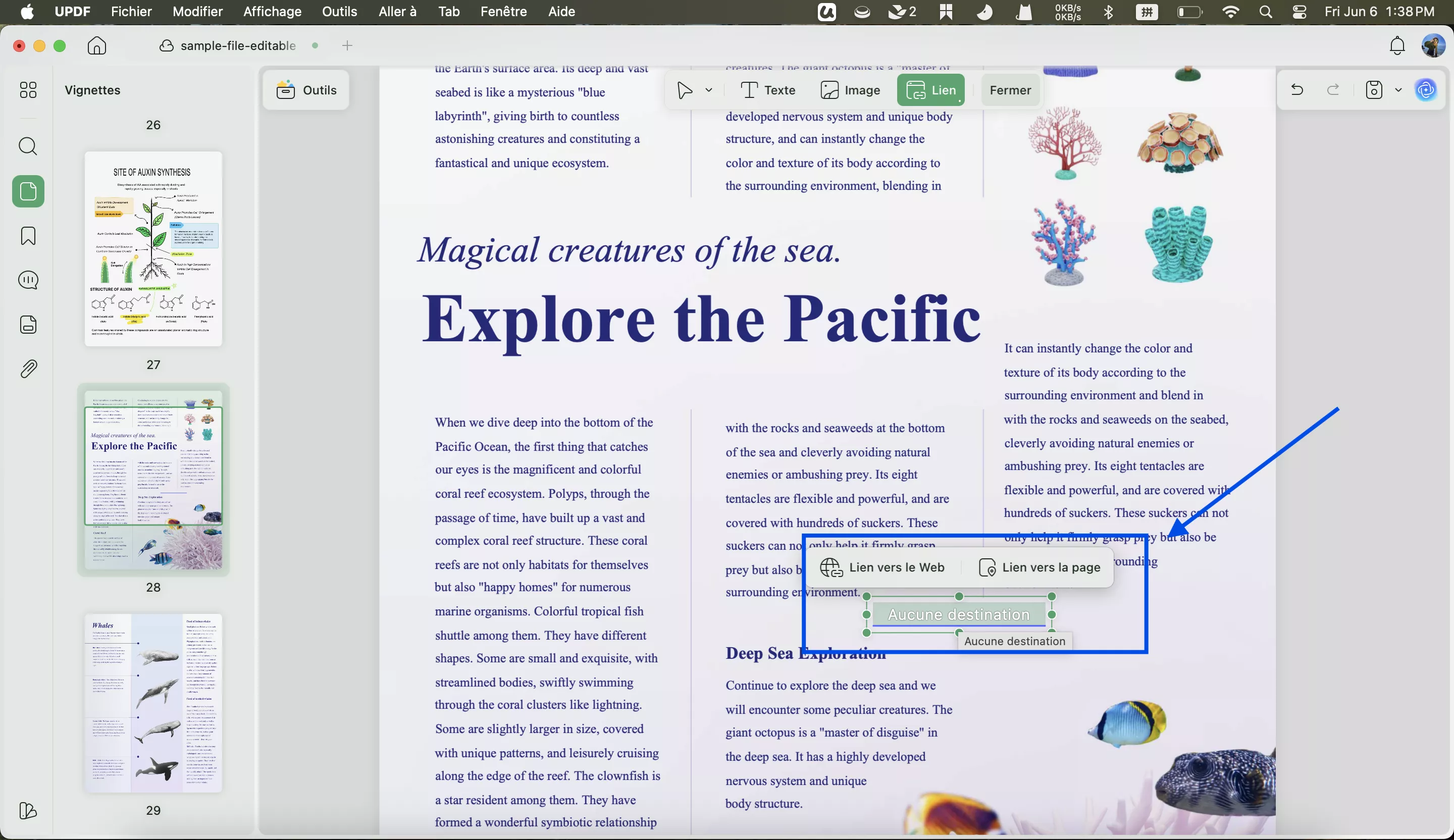Image resolution: width=1454 pixels, height=840 pixels.
Task: Select the cursor selection tool
Action: click(x=685, y=90)
